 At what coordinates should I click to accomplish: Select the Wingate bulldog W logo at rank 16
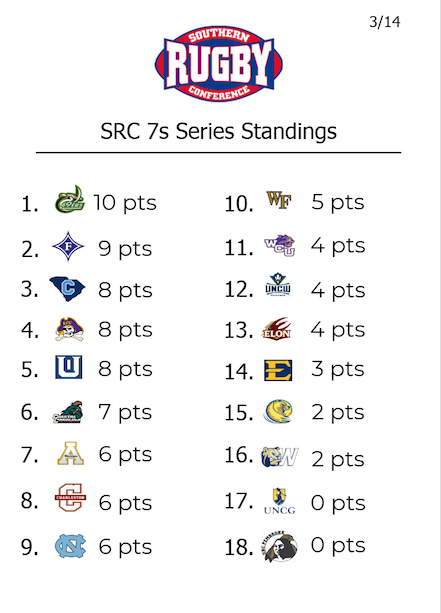tap(280, 457)
